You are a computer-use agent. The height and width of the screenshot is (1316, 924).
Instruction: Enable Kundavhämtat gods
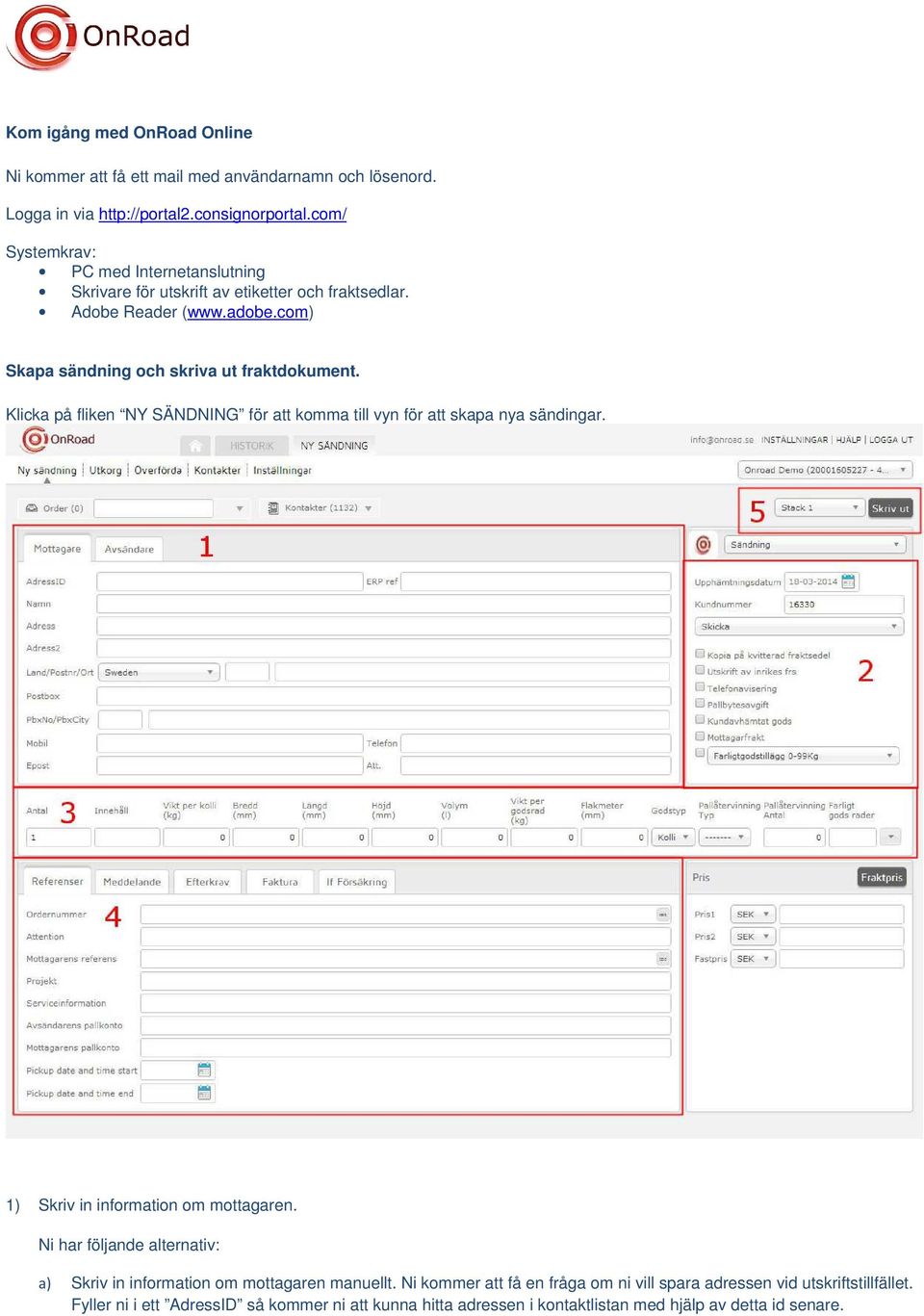point(701,720)
